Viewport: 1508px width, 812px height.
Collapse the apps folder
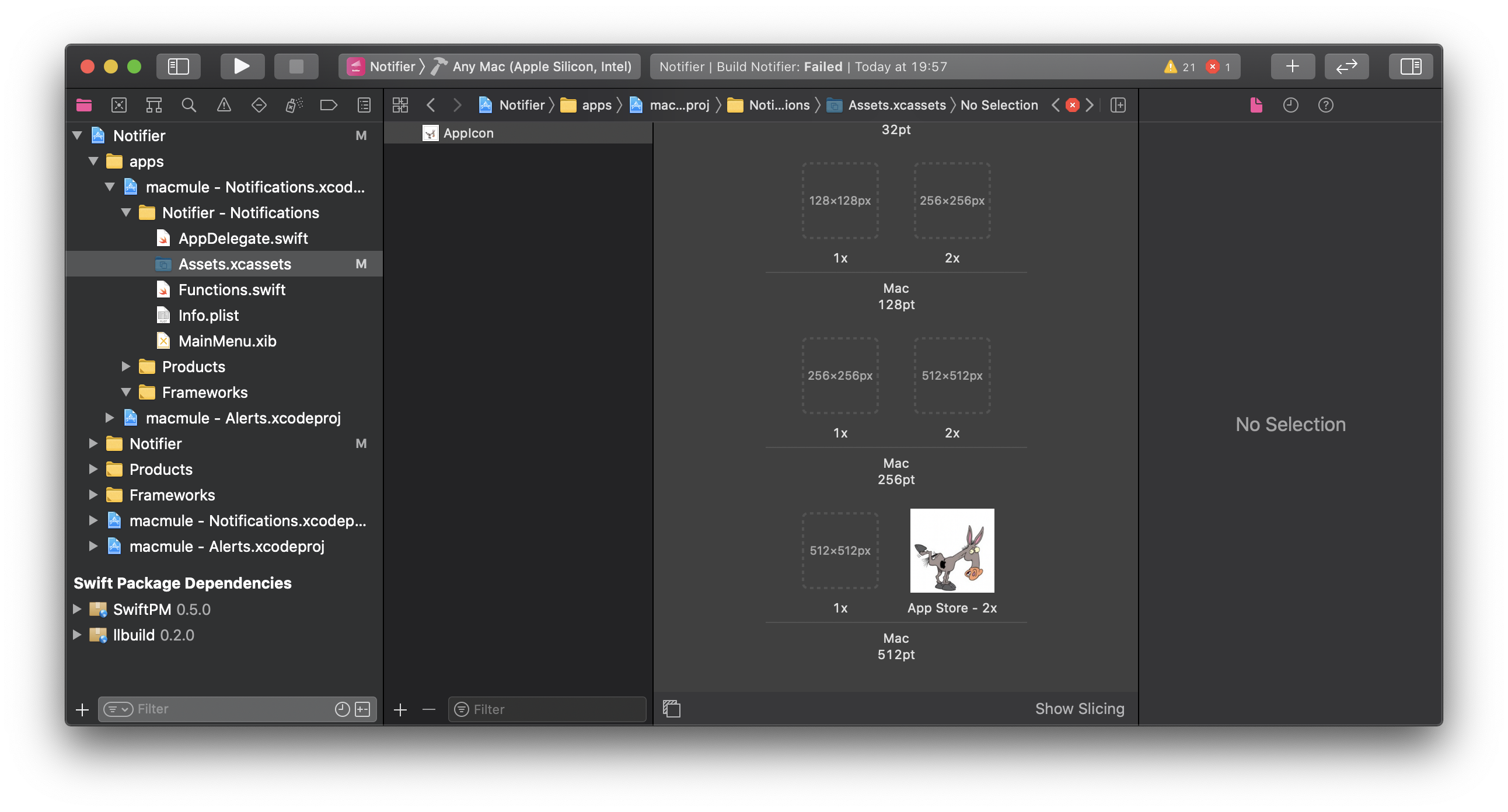coord(93,162)
